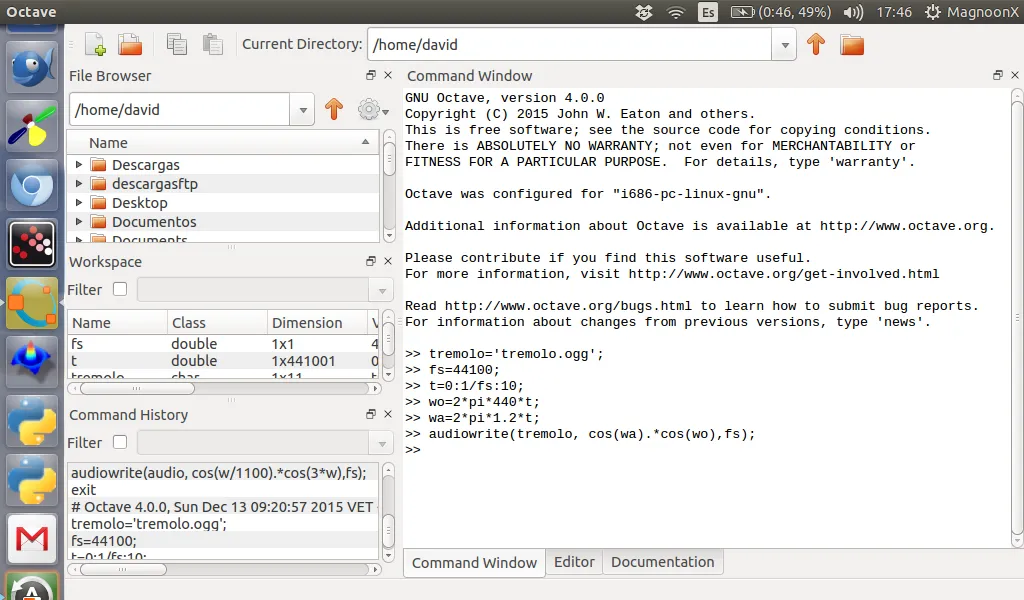The image size is (1024, 600).
Task: Enable the Workspace filter checkbox
Action: click(120, 290)
